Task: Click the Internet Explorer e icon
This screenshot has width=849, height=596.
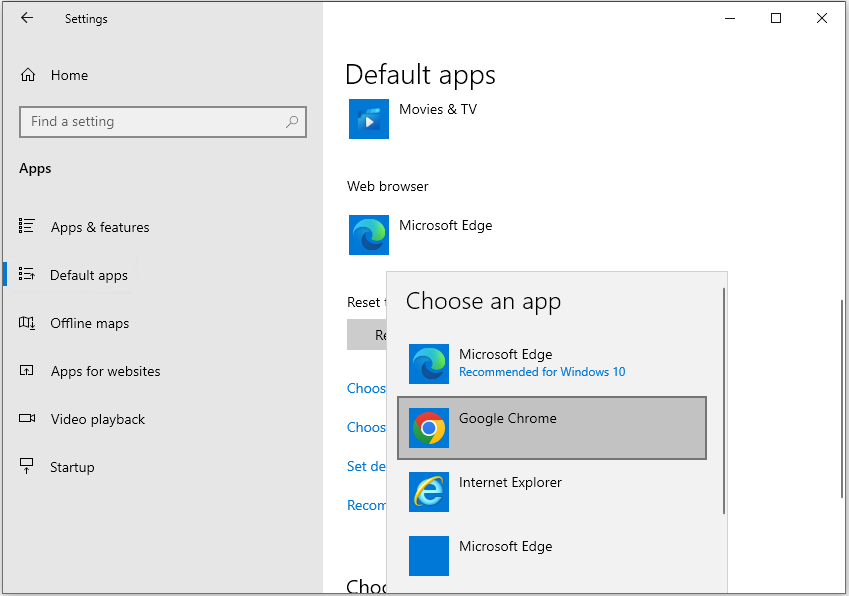Action: pos(429,492)
